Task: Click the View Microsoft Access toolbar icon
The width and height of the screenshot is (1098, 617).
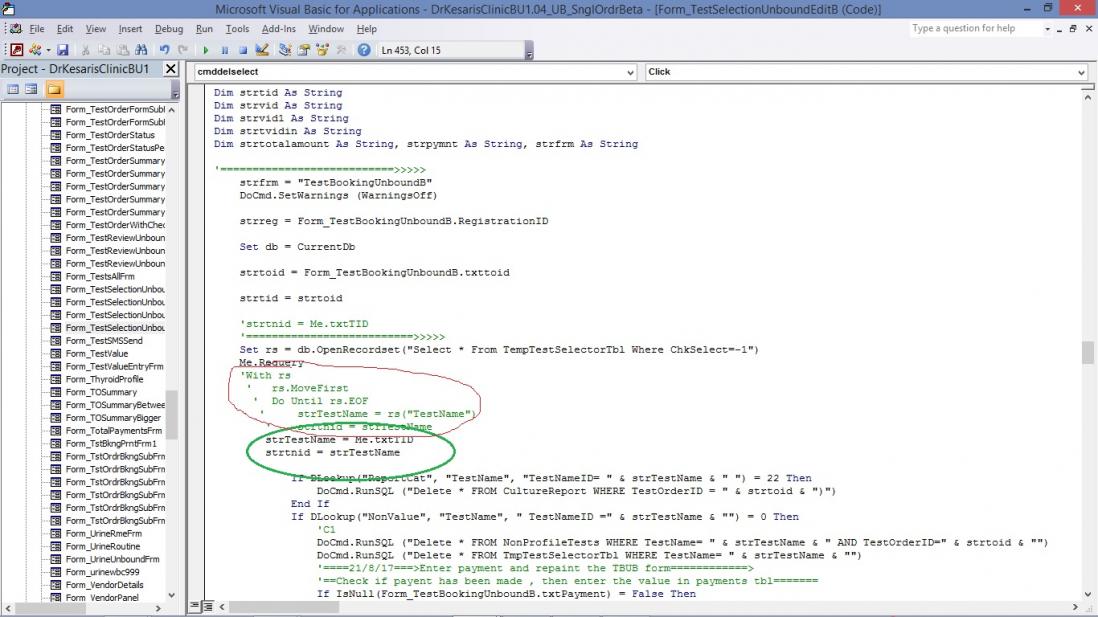Action: pyautogui.click(x=16, y=50)
